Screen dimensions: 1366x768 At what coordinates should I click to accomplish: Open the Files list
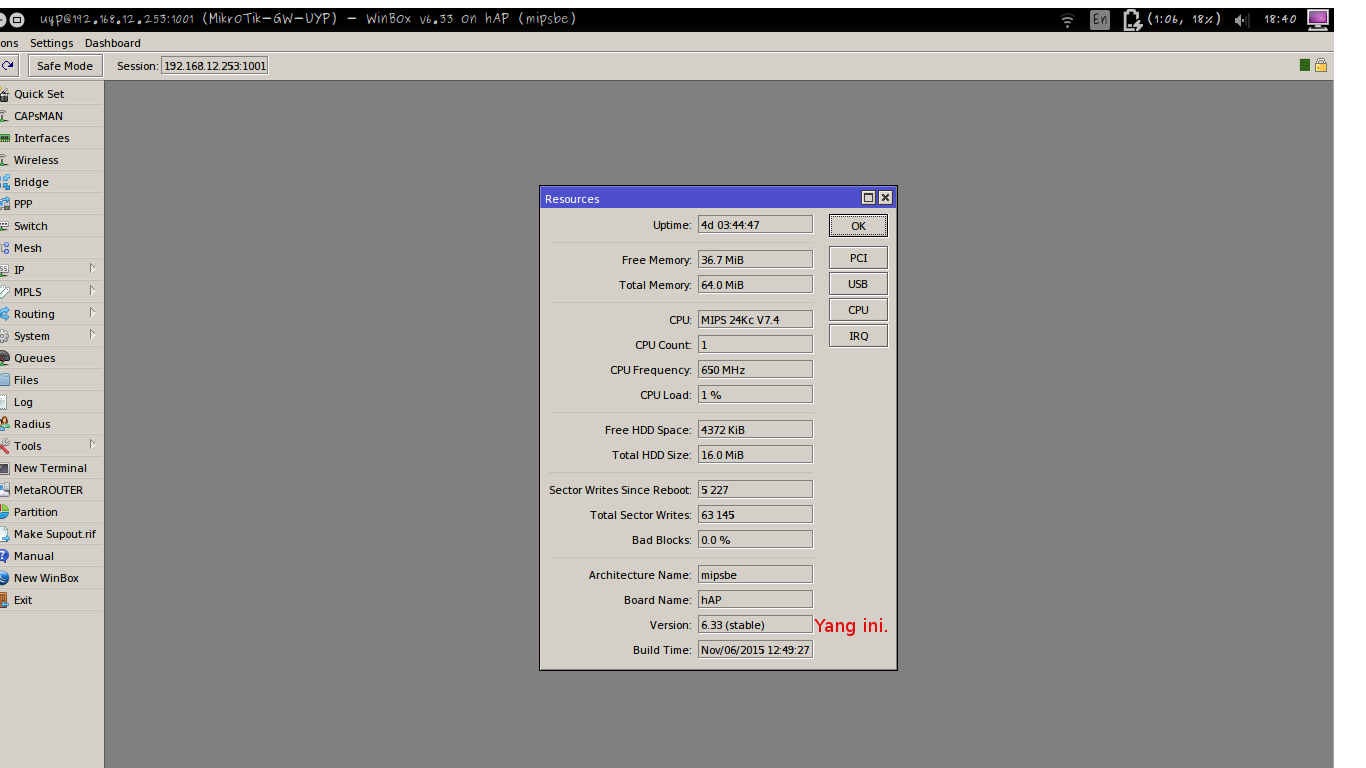point(51,380)
